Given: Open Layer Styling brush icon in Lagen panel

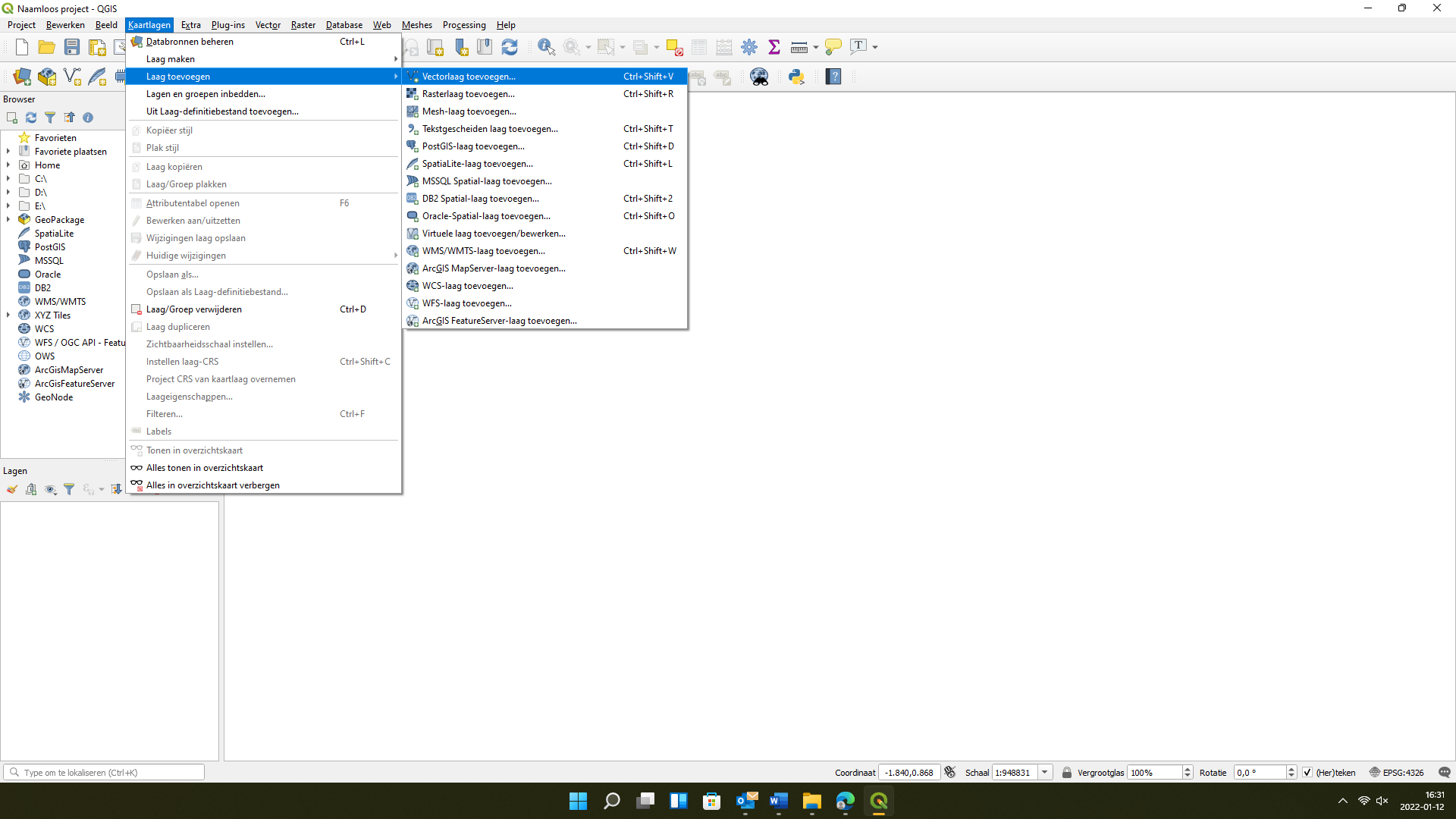Looking at the screenshot, I should 12,489.
